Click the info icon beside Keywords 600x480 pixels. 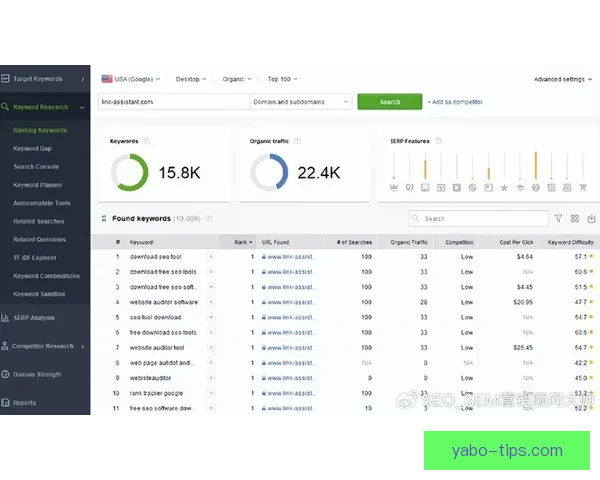[147, 141]
